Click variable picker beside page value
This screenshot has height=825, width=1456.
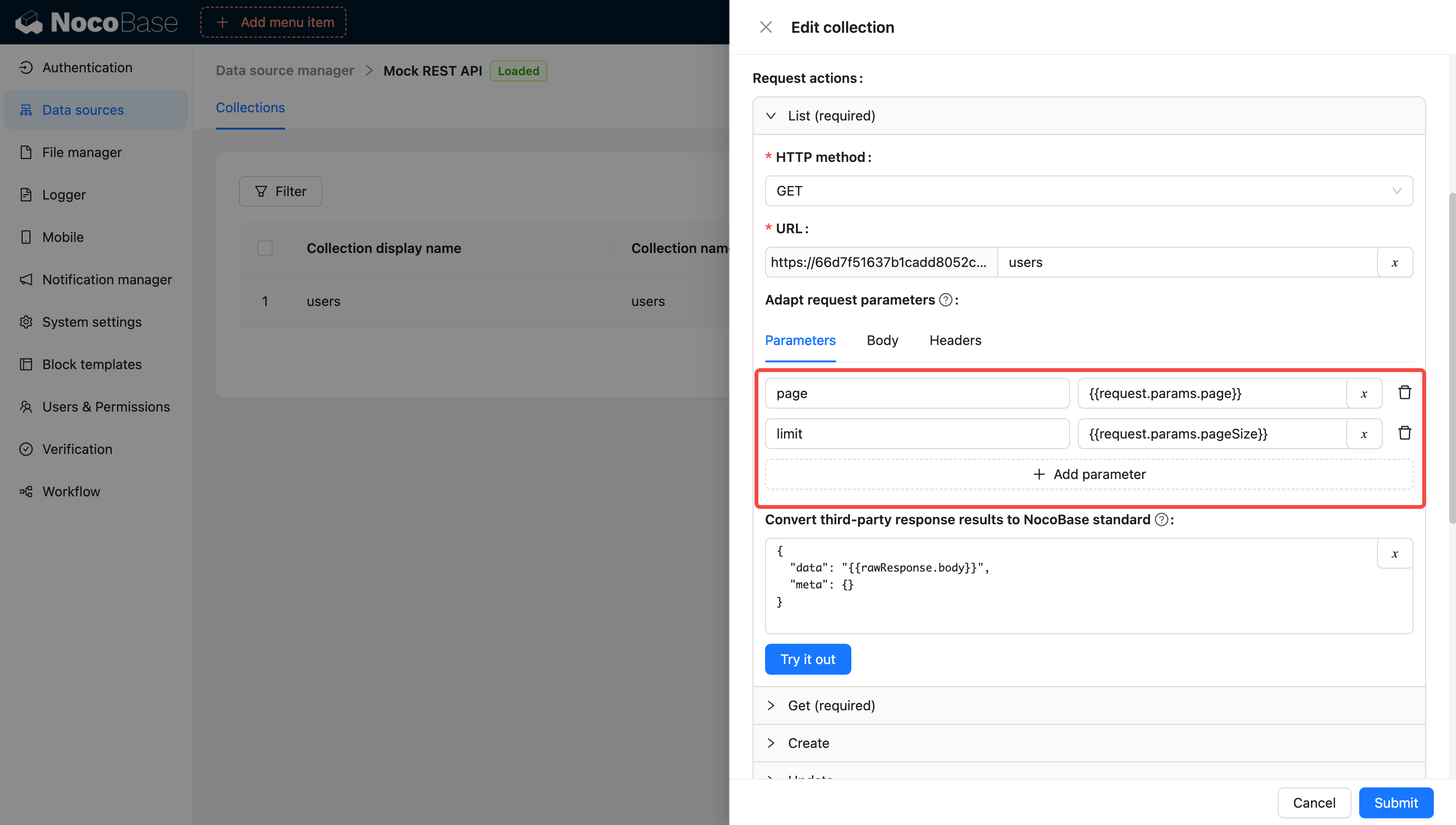pos(1363,394)
